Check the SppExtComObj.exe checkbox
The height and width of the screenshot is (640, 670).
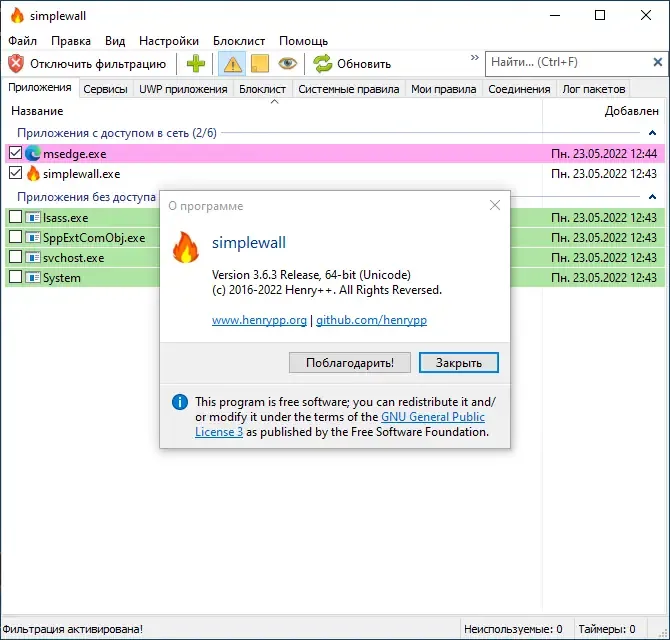[15, 237]
